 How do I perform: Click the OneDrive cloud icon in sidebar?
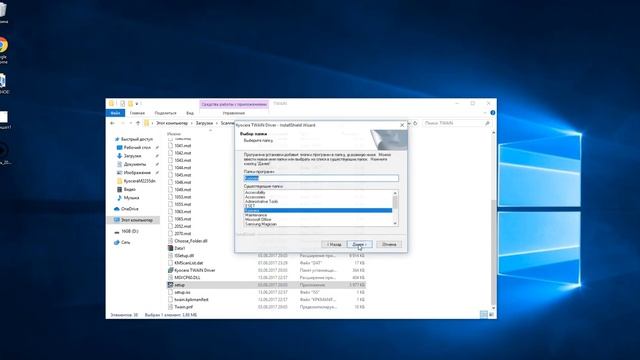(x=117, y=209)
